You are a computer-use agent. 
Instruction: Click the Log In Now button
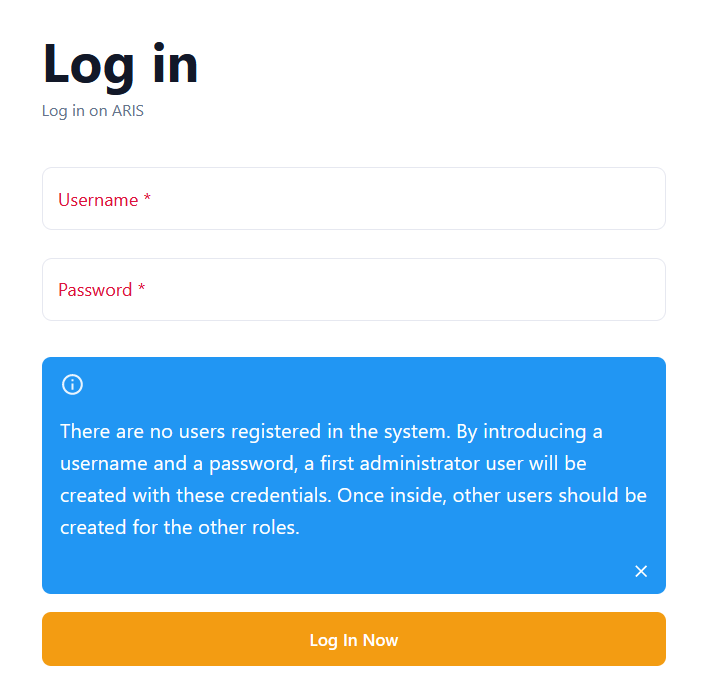tap(353, 638)
